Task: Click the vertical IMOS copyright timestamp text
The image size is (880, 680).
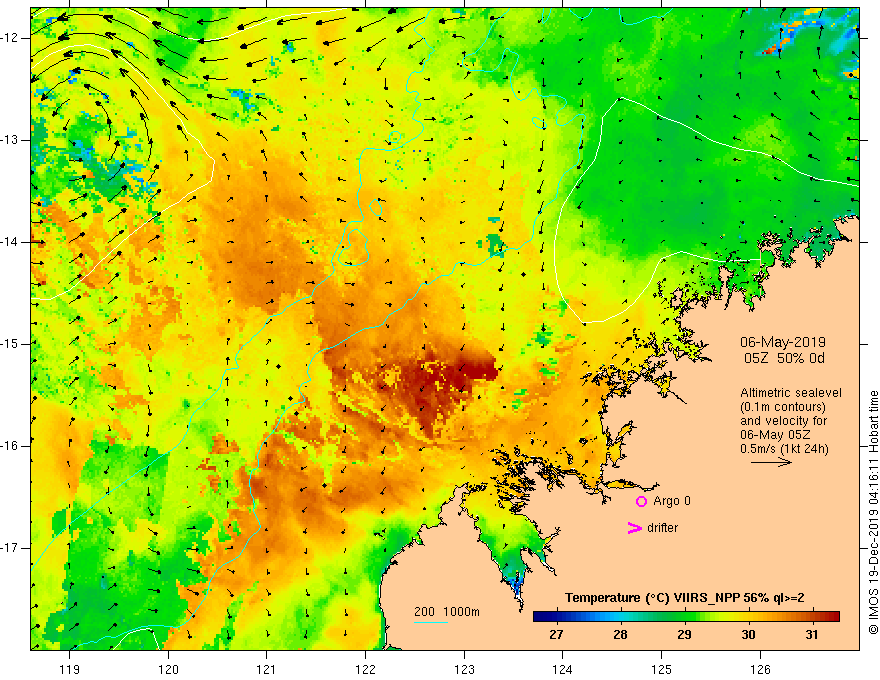Action: coord(873,513)
